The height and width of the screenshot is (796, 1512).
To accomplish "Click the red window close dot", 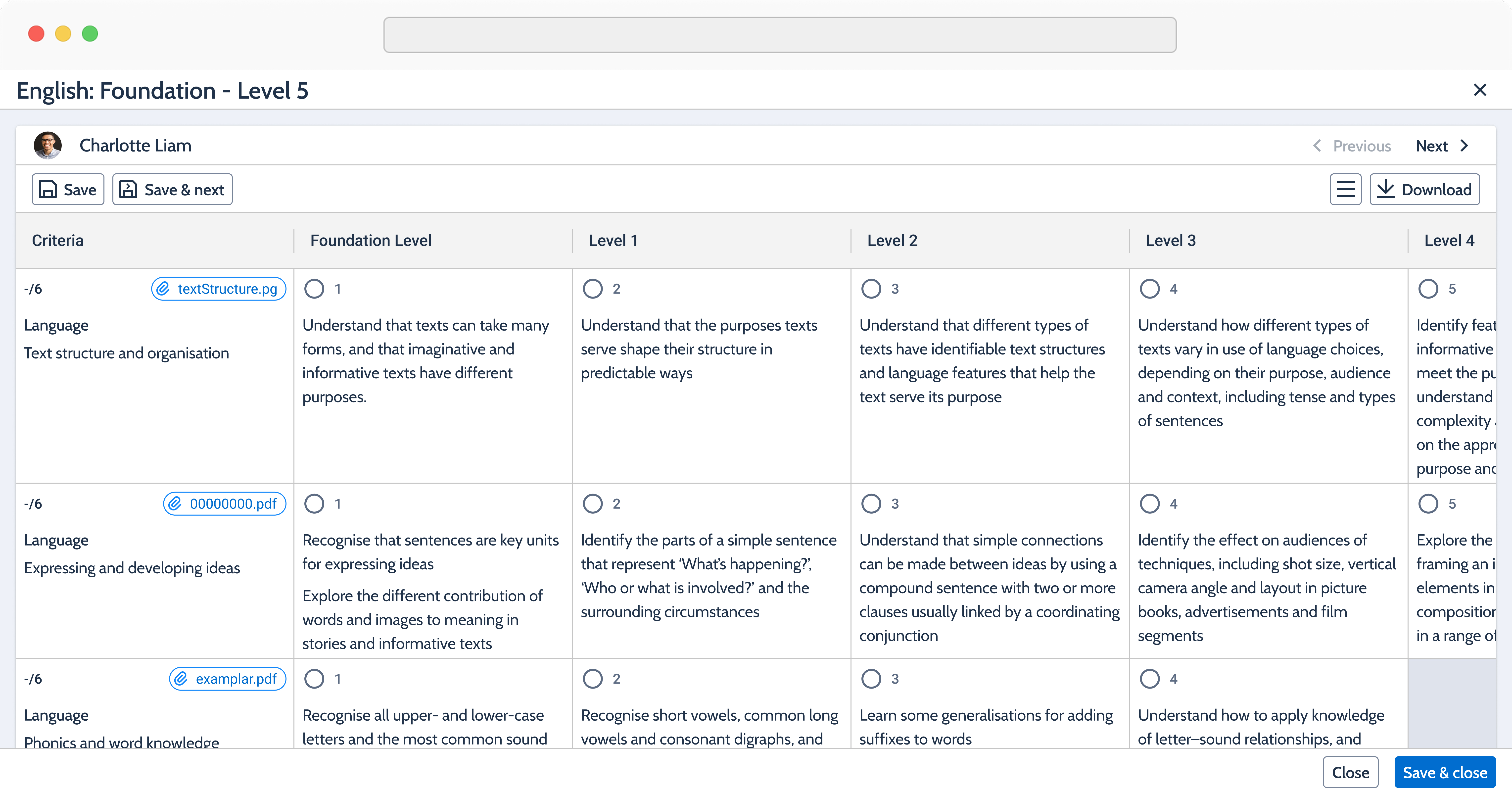I will tap(36, 34).
